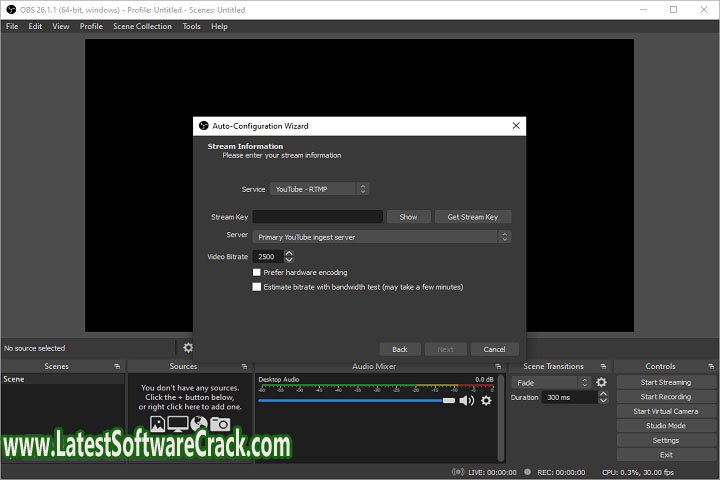Viewport: 720px width, 480px height.
Task: Enable Prefer hardware encoding checkbox
Action: (x=257, y=272)
